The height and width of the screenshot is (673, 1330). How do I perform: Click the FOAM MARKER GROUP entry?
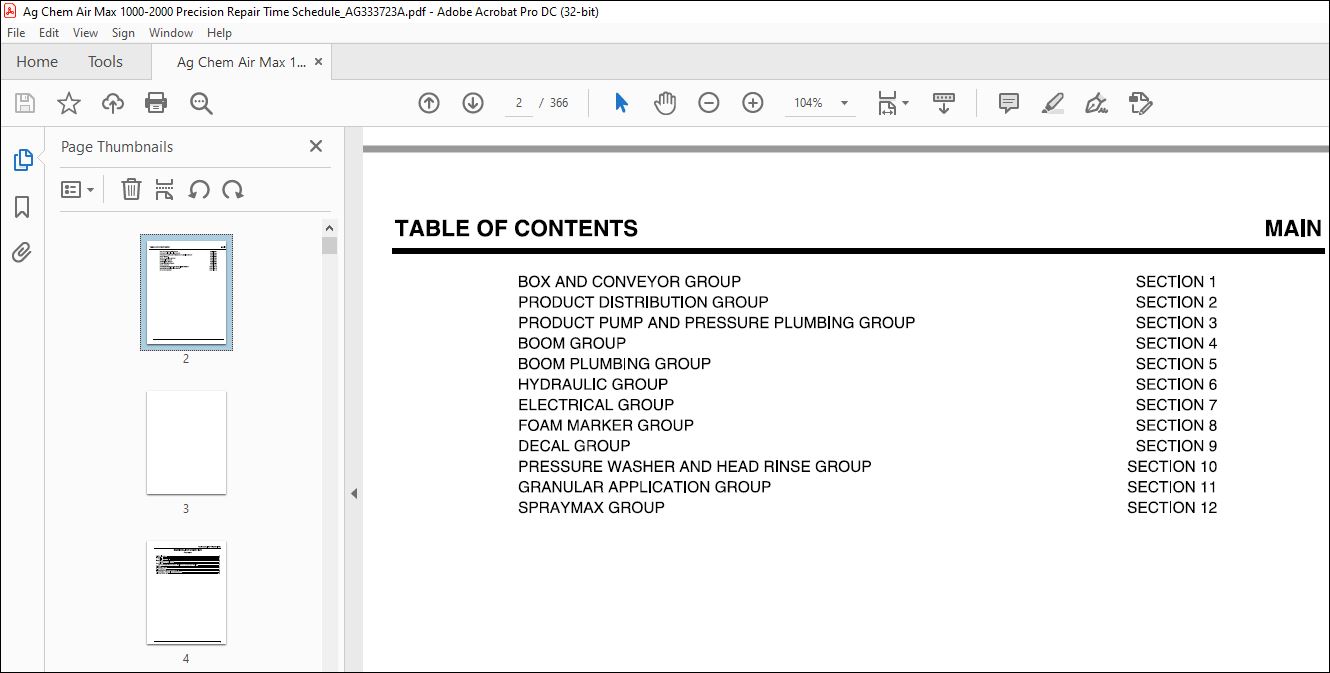[606, 425]
